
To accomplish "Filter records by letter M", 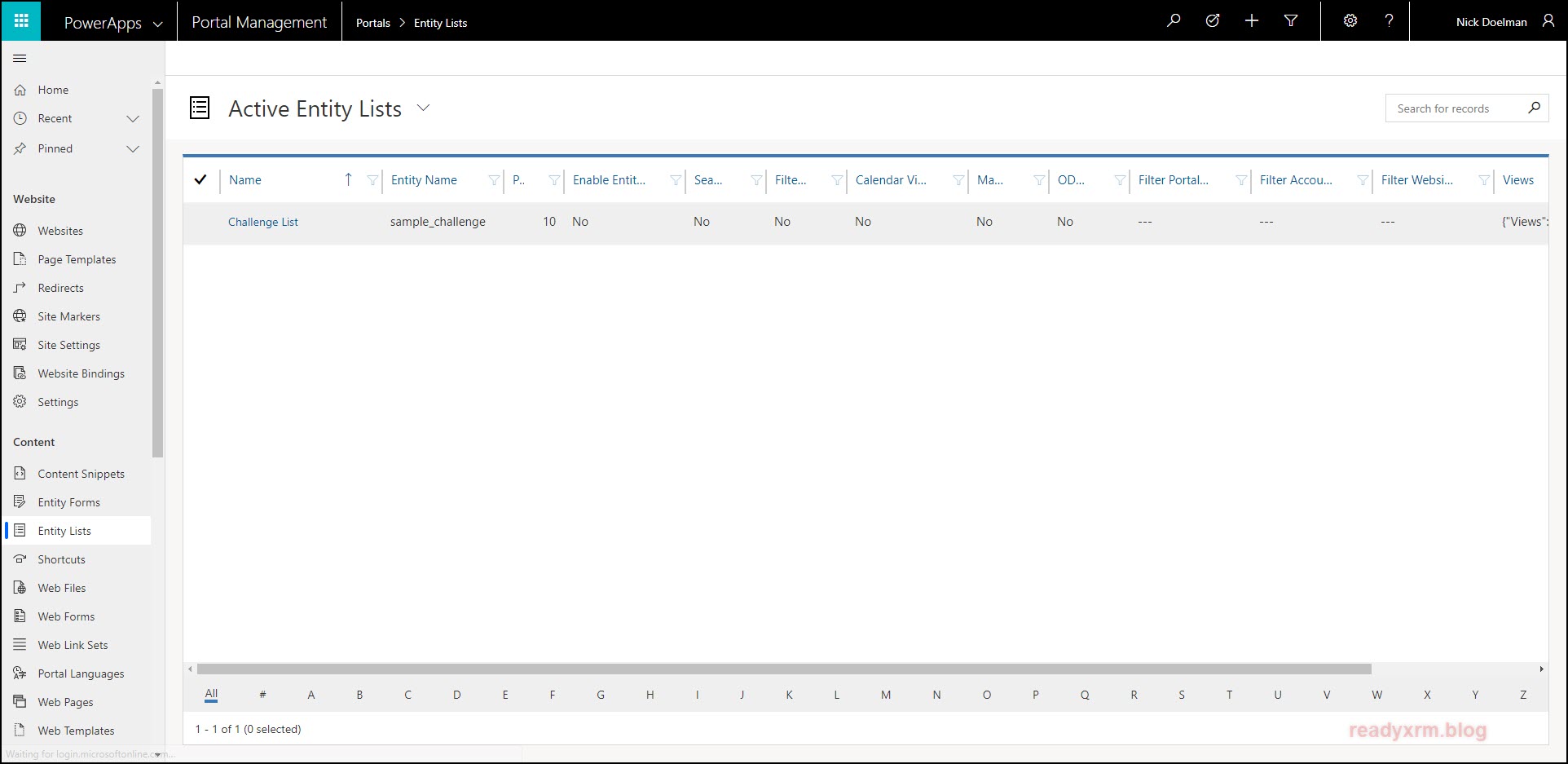I will (886, 695).
